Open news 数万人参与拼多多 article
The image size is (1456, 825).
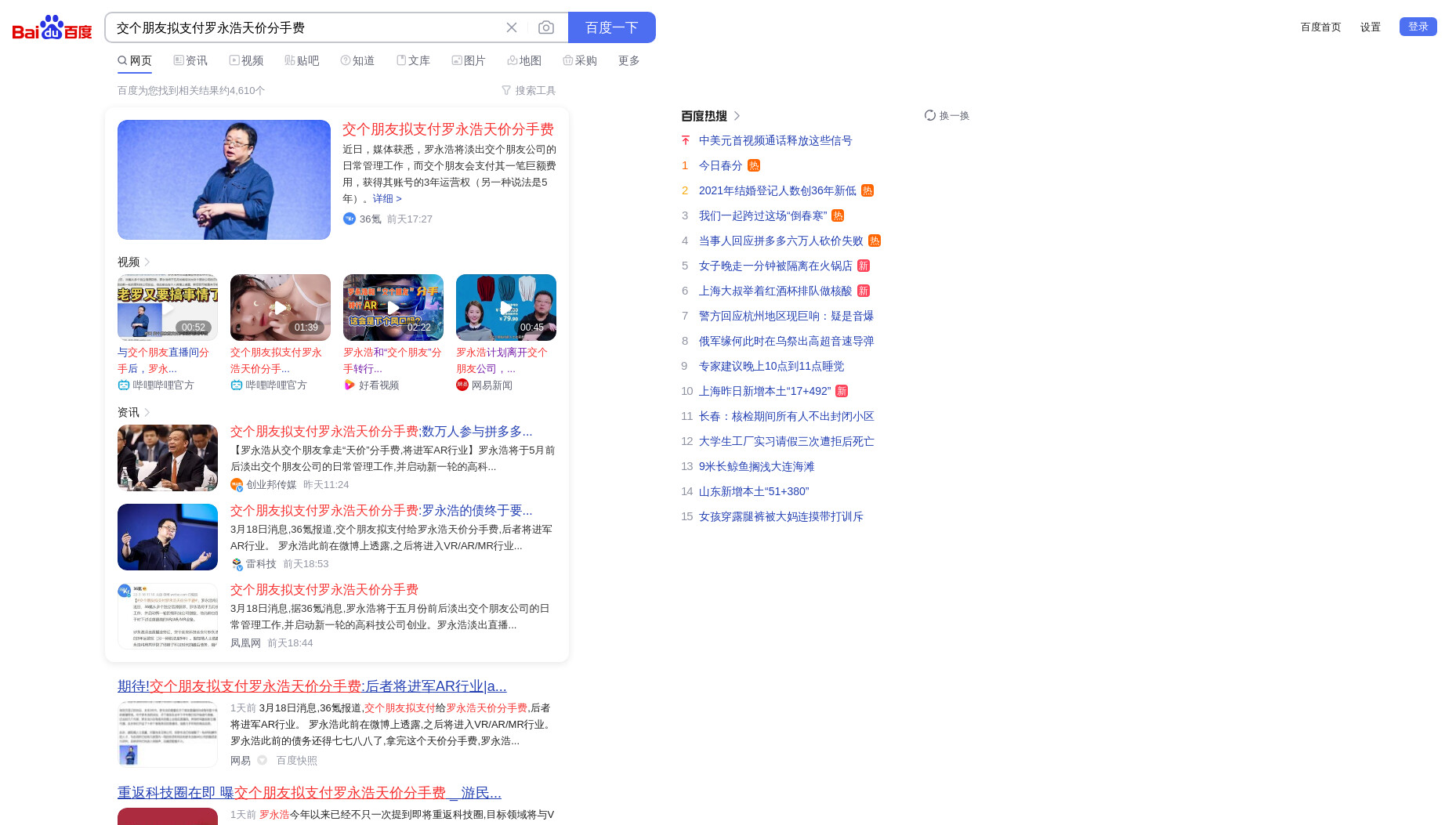pos(382,432)
